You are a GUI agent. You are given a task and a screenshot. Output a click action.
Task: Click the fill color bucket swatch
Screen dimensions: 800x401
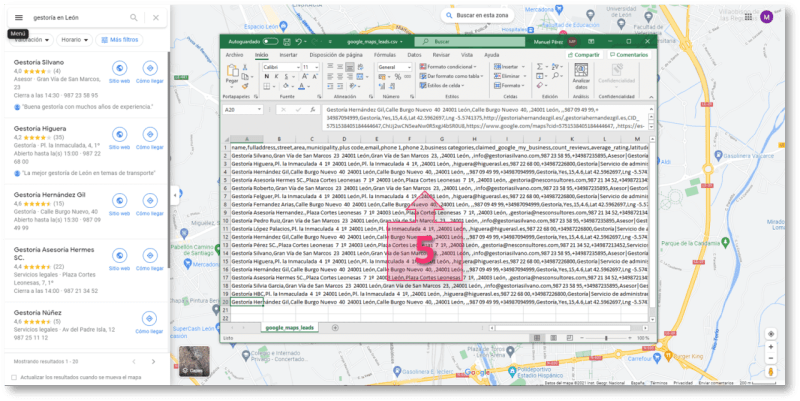[286, 86]
